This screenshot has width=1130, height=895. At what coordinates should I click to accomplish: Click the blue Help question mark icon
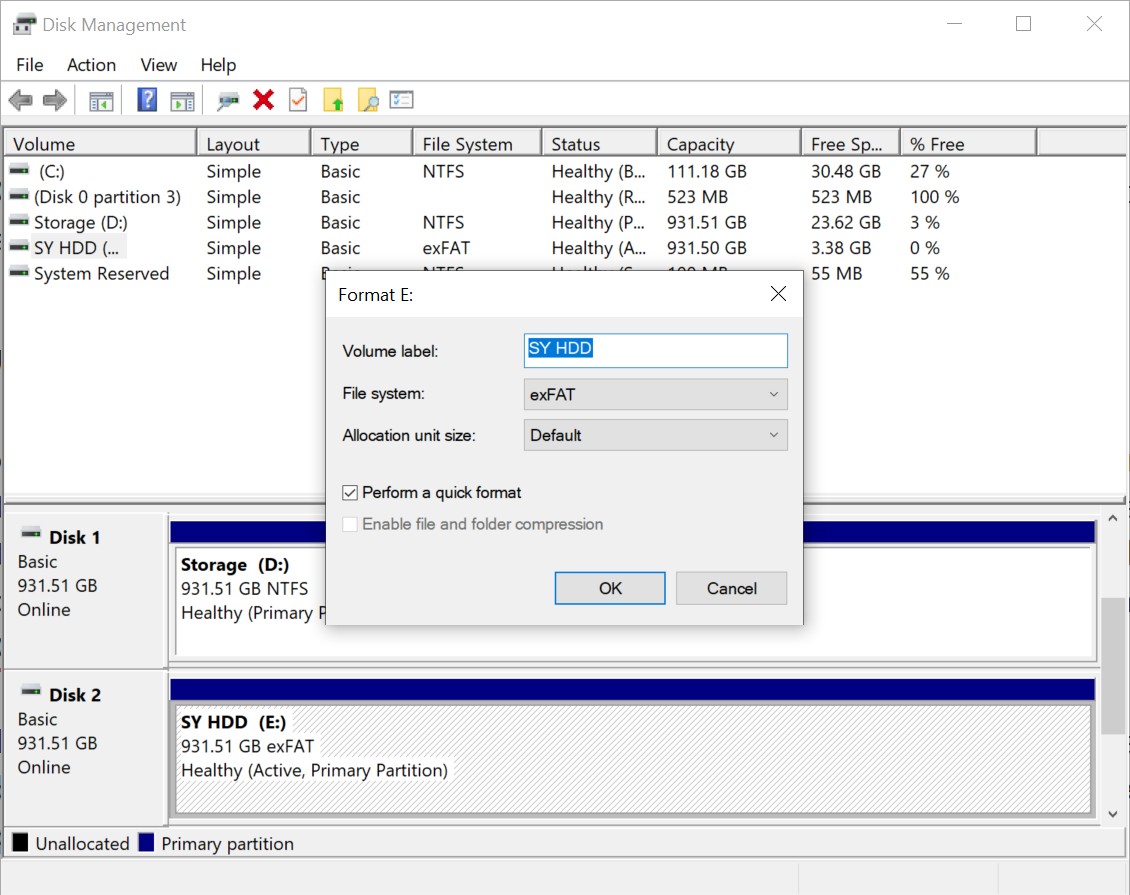[147, 100]
